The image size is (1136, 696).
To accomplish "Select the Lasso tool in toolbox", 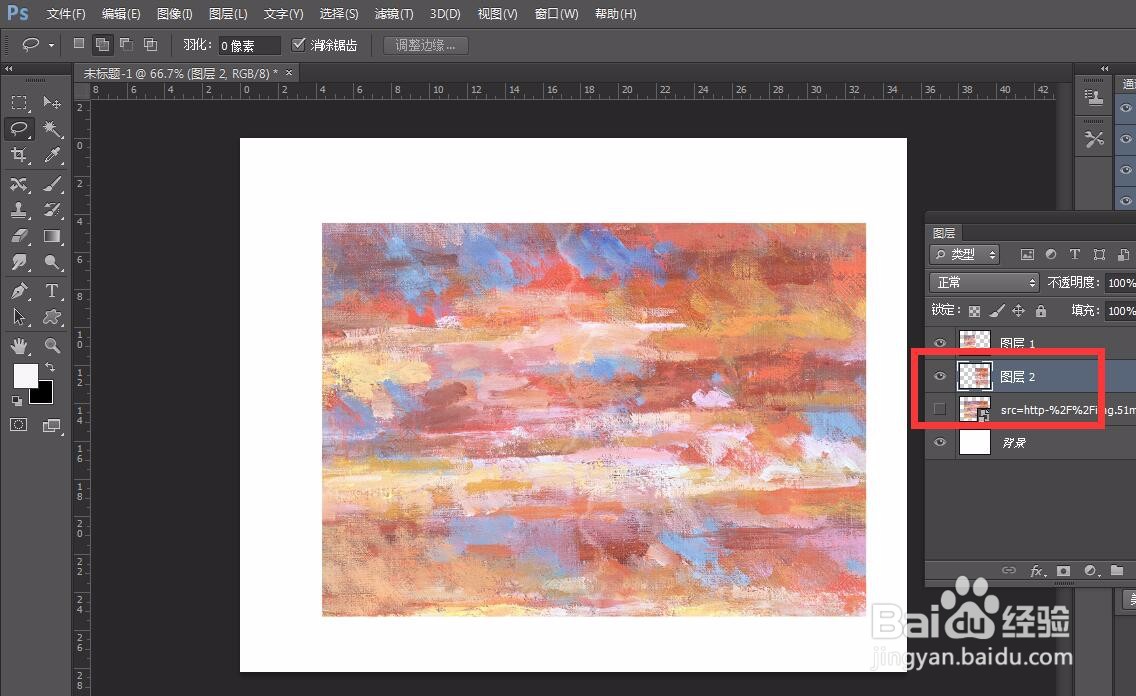I will pyautogui.click(x=19, y=129).
